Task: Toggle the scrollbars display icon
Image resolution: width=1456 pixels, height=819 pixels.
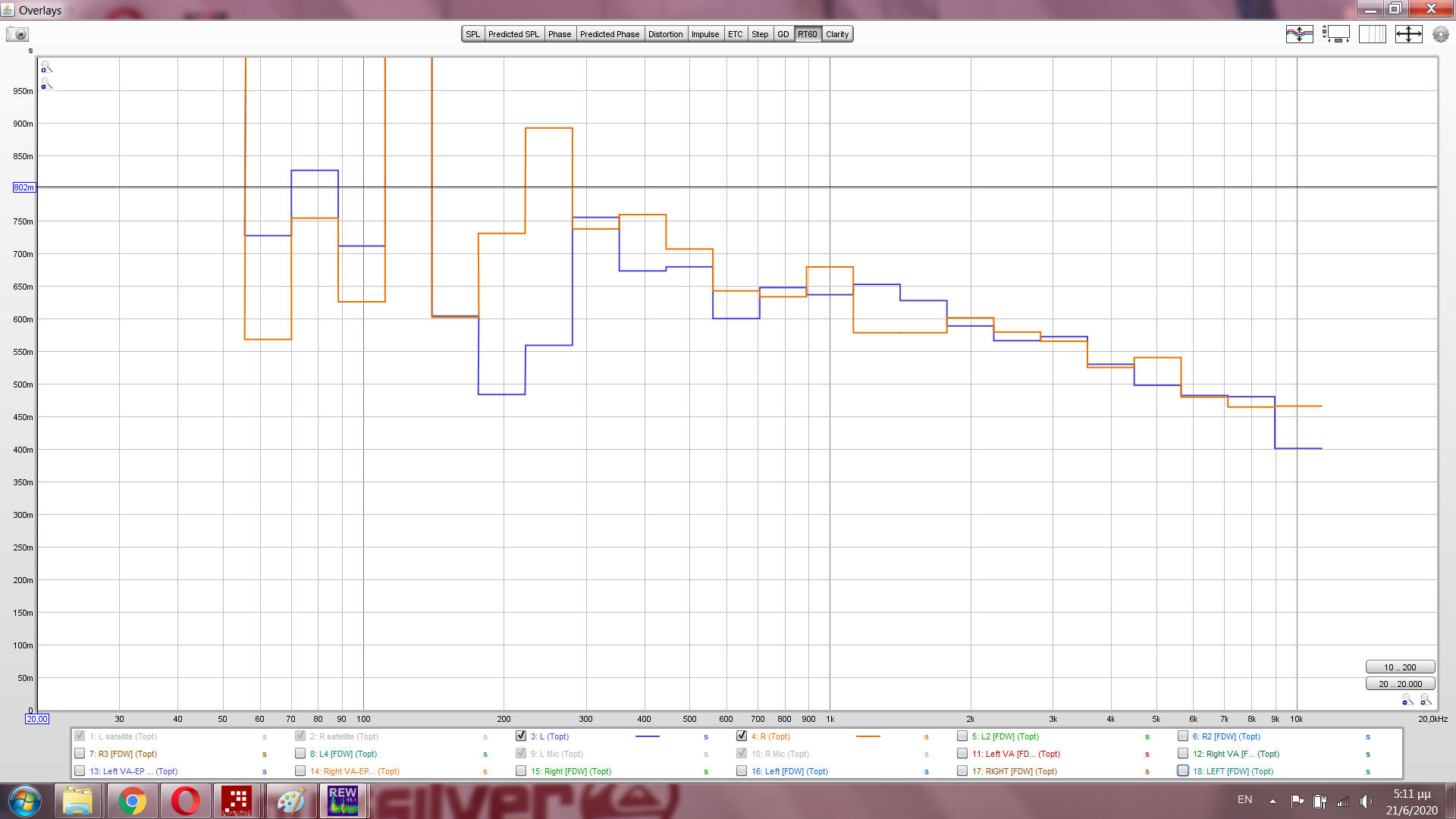Action: tap(1336, 34)
